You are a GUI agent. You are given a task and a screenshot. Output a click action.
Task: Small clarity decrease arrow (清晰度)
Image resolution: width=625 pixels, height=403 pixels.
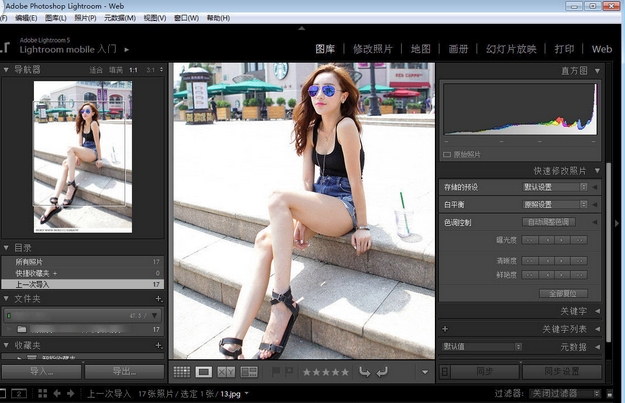point(546,261)
